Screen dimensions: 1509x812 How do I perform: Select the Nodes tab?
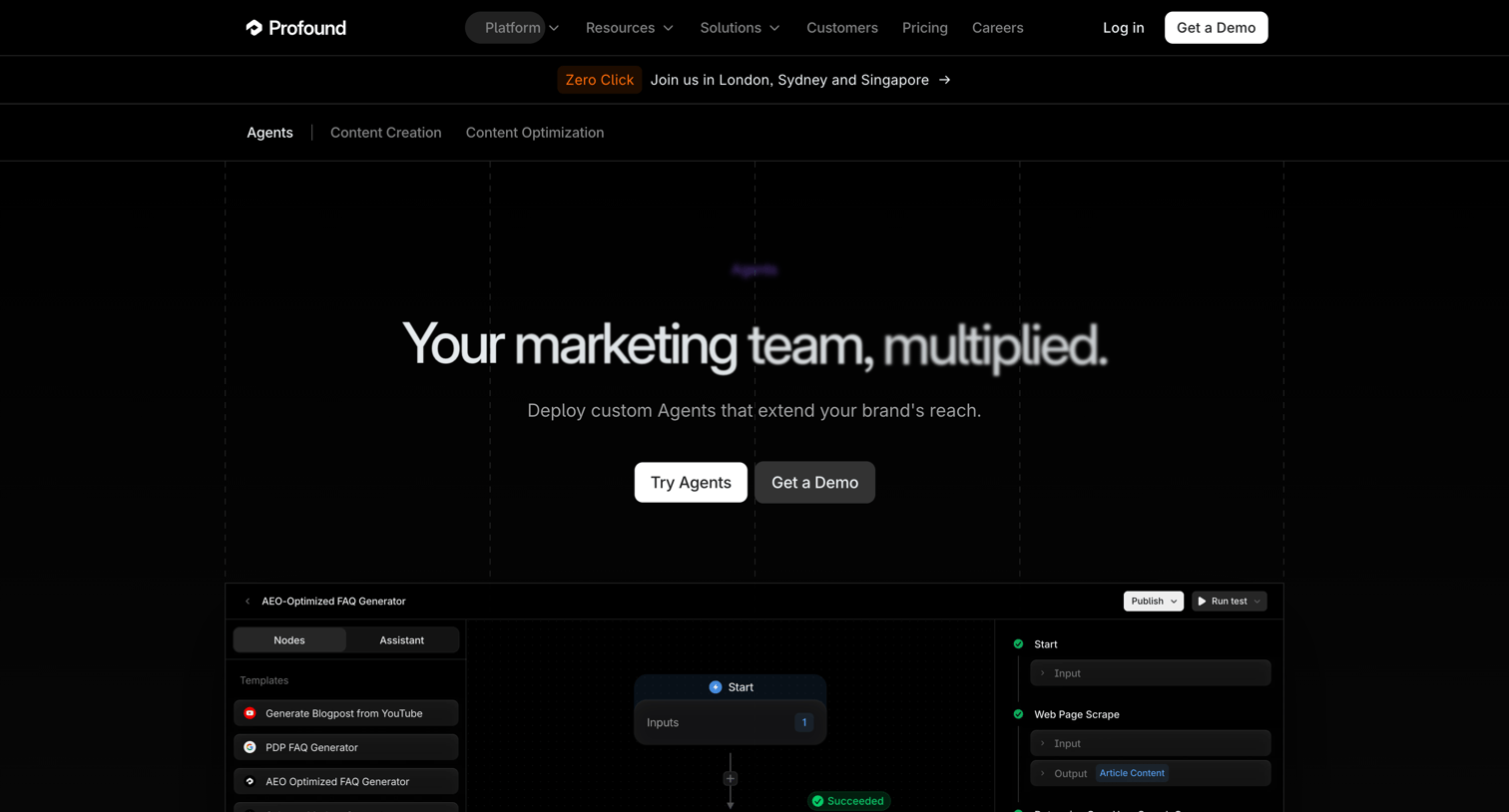(x=289, y=640)
